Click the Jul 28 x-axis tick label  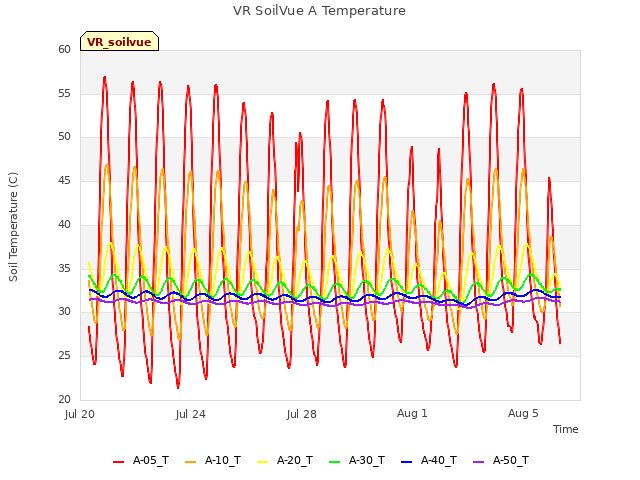point(302,414)
